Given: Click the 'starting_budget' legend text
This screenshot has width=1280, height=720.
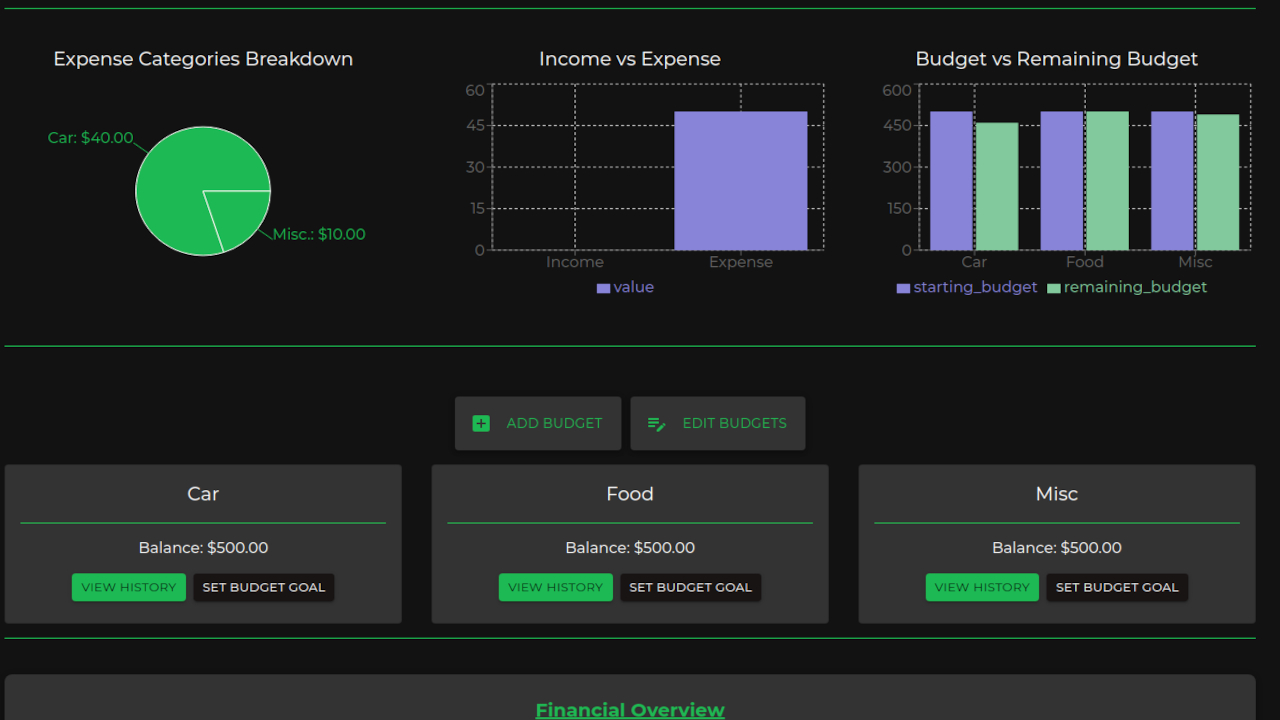Looking at the screenshot, I should tap(975, 287).
